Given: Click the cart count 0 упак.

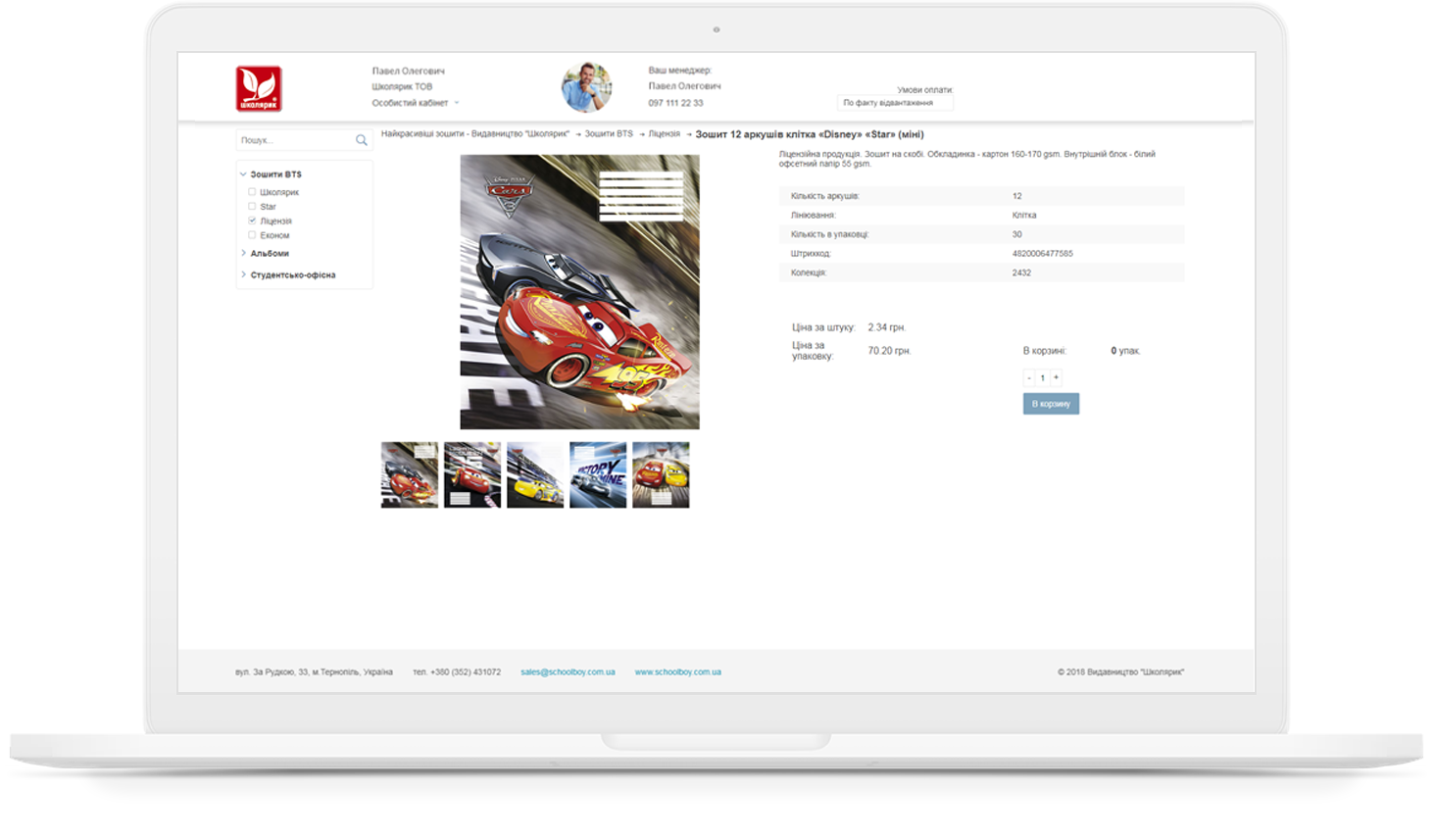Looking at the screenshot, I should pyautogui.click(x=1125, y=351).
